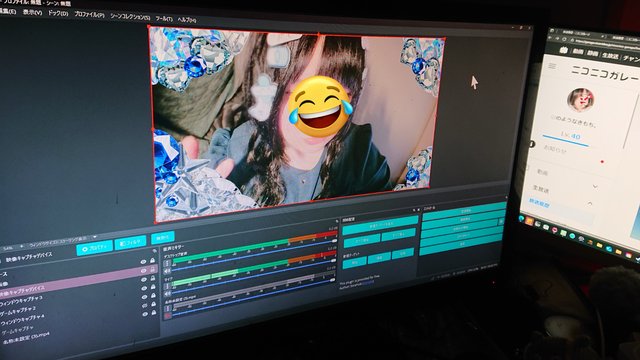Click the フィルタ button
The width and height of the screenshot is (640, 360).
[x=130, y=242]
